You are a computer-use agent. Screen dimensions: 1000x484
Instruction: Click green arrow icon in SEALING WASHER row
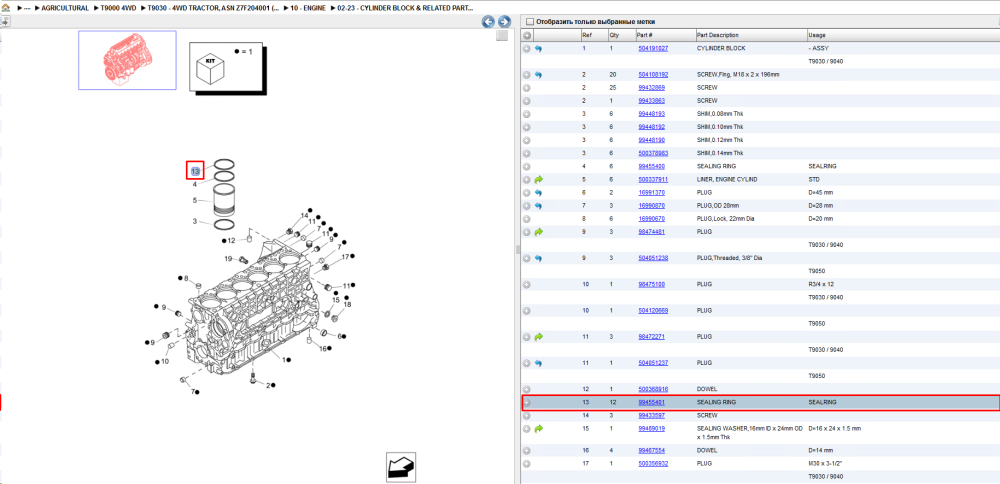[x=538, y=429]
